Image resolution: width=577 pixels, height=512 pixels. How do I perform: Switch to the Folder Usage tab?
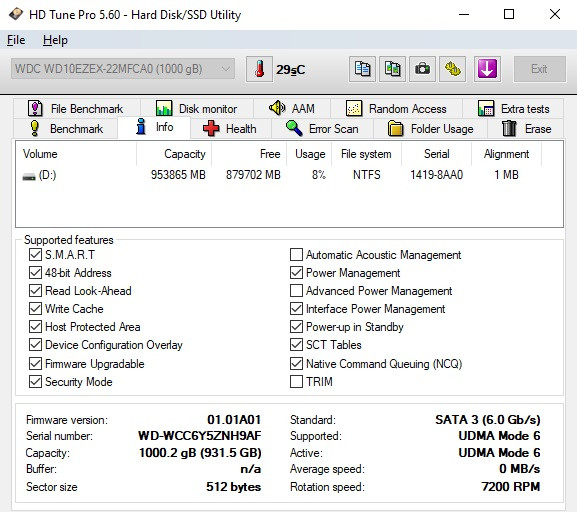pyautogui.click(x=431, y=129)
